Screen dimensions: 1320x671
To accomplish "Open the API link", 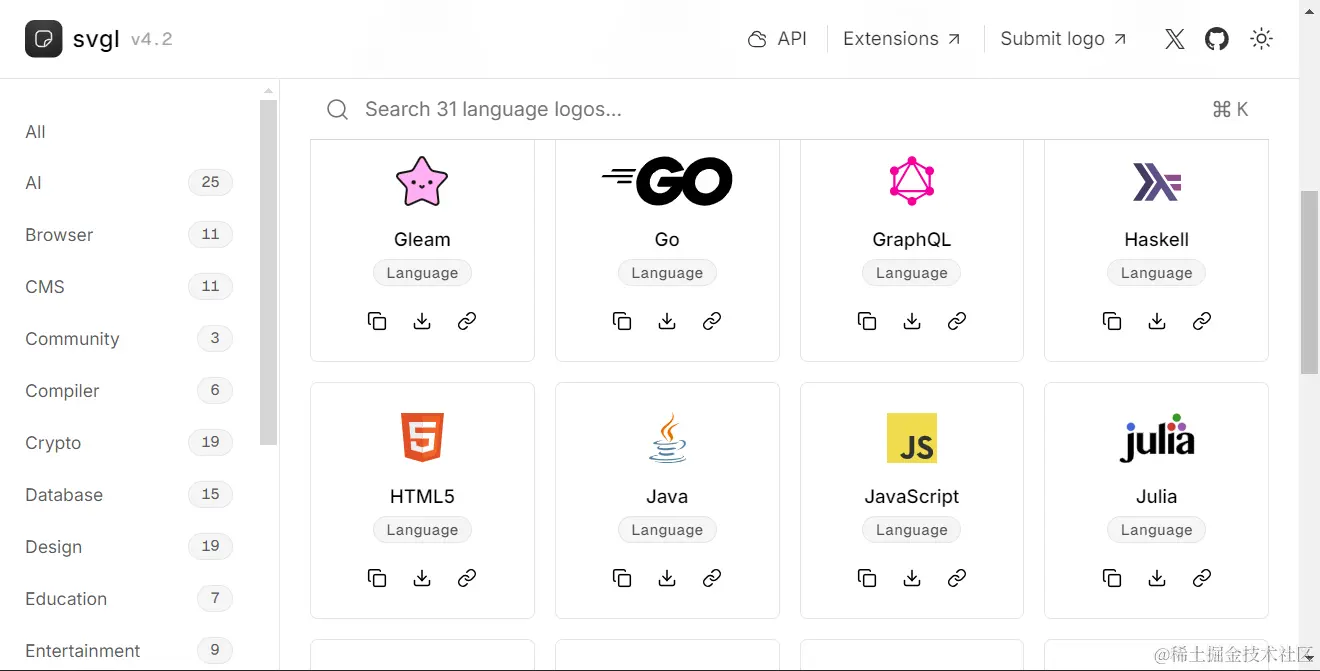I will [777, 39].
